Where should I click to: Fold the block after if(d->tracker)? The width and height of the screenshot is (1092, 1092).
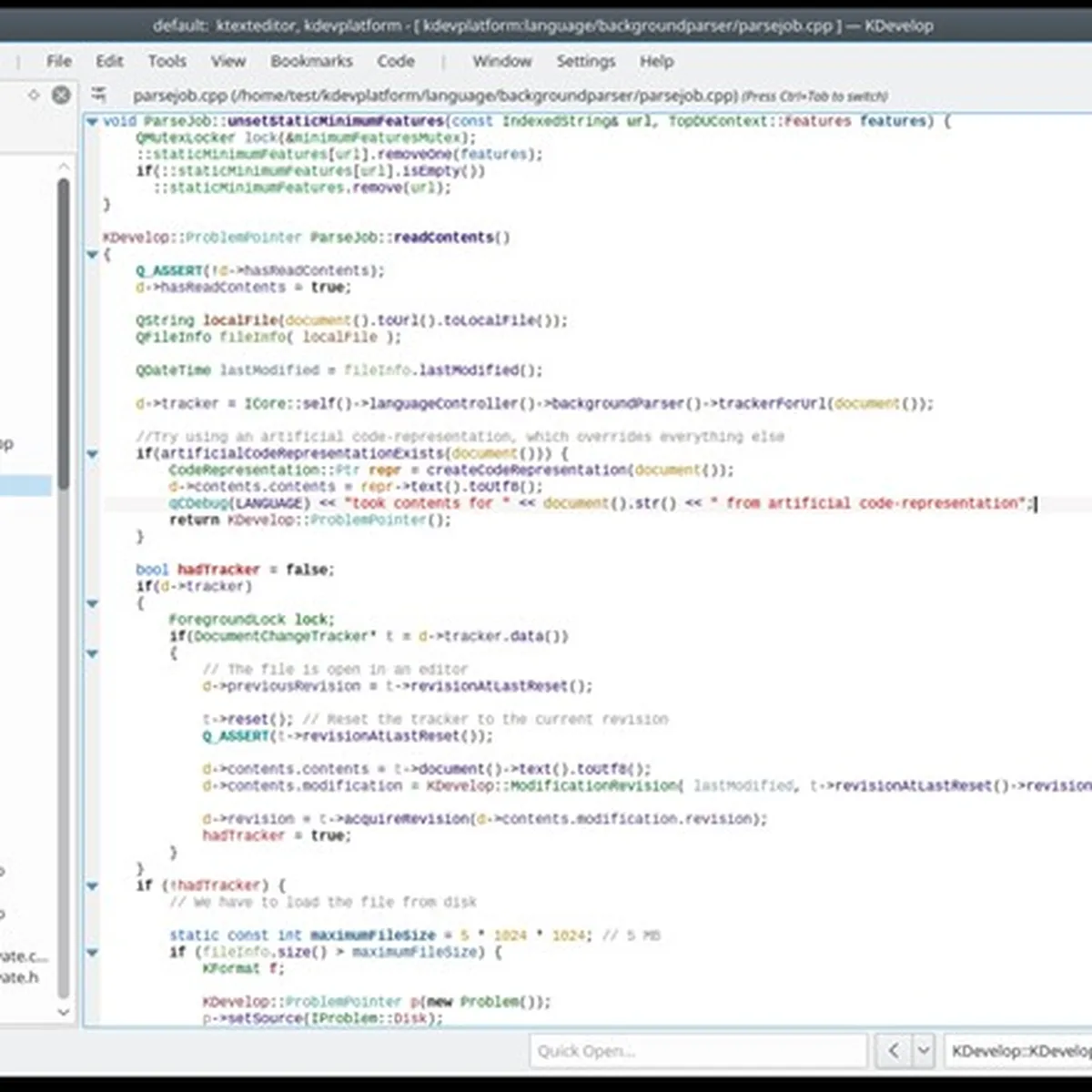click(x=92, y=603)
